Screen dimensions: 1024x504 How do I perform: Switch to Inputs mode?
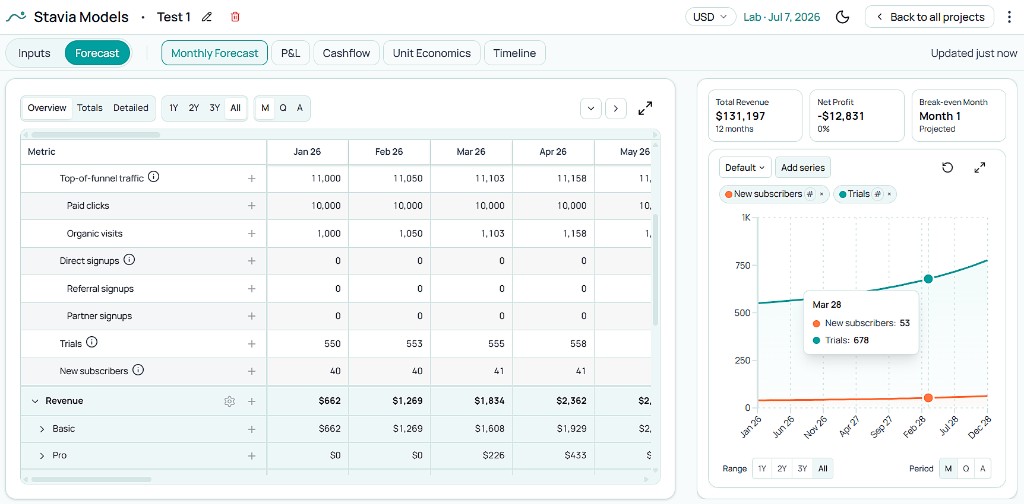point(34,54)
